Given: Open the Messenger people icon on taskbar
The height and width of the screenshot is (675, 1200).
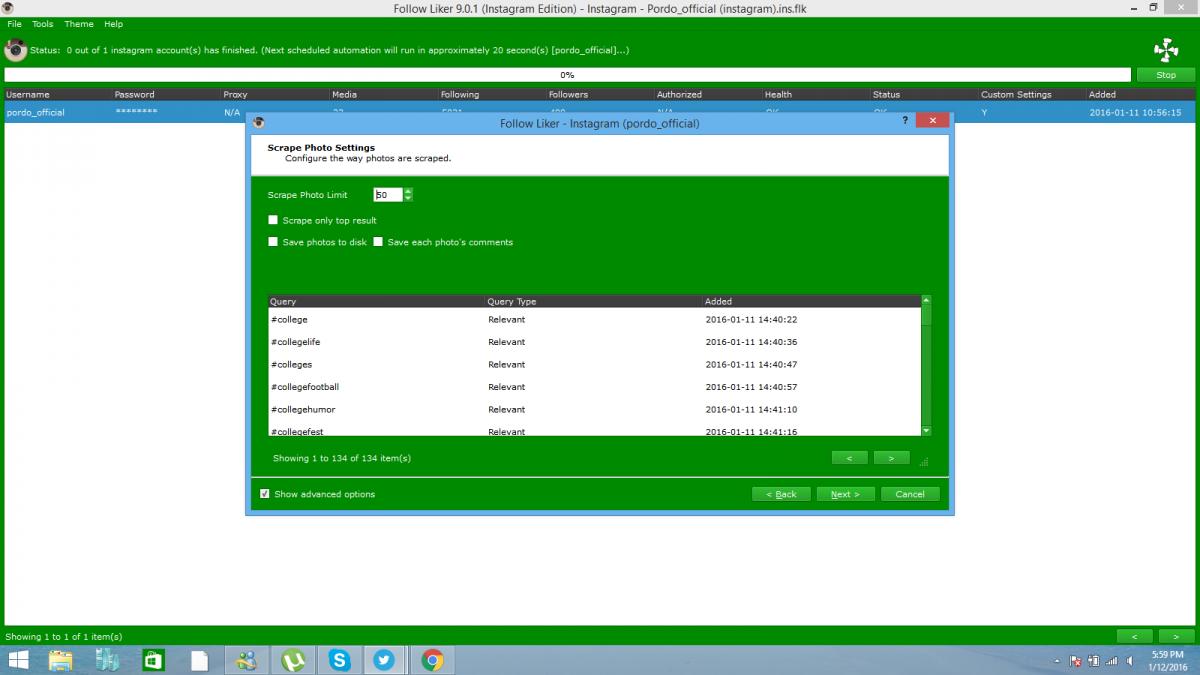Looking at the screenshot, I should (246, 660).
